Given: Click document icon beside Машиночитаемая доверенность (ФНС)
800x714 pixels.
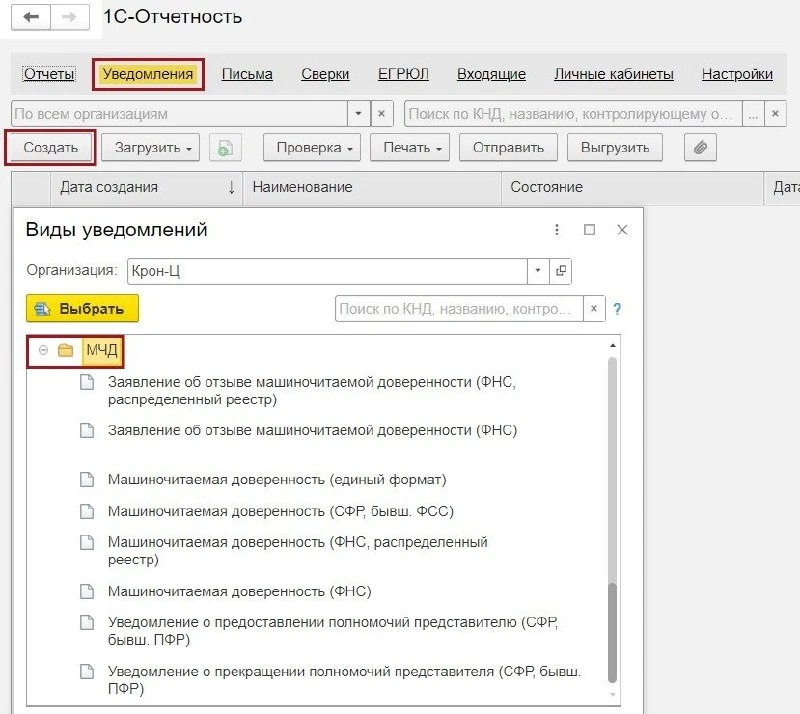Looking at the screenshot, I should pos(87,591).
